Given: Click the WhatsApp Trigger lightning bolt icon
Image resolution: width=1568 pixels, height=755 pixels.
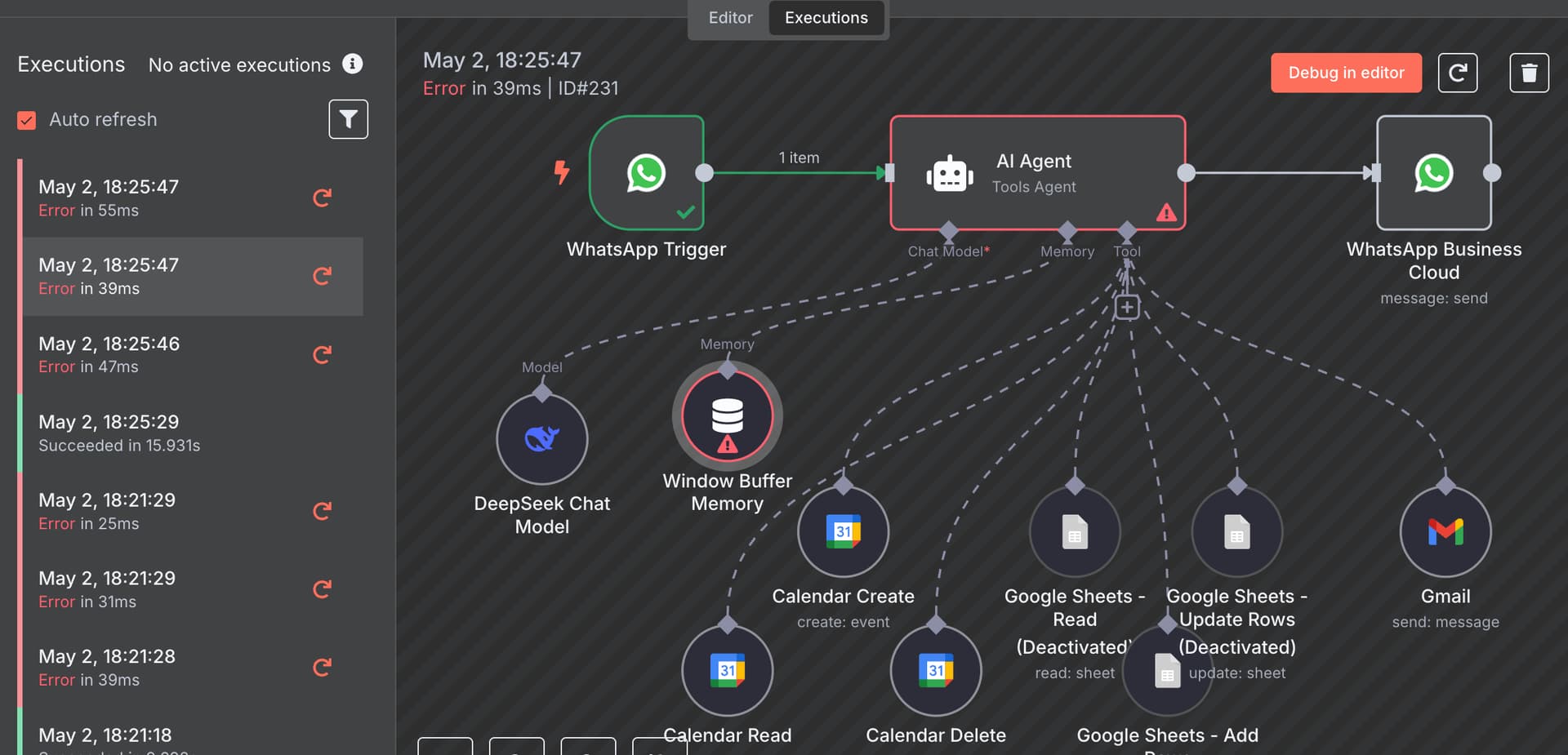Looking at the screenshot, I should point(562,172).
